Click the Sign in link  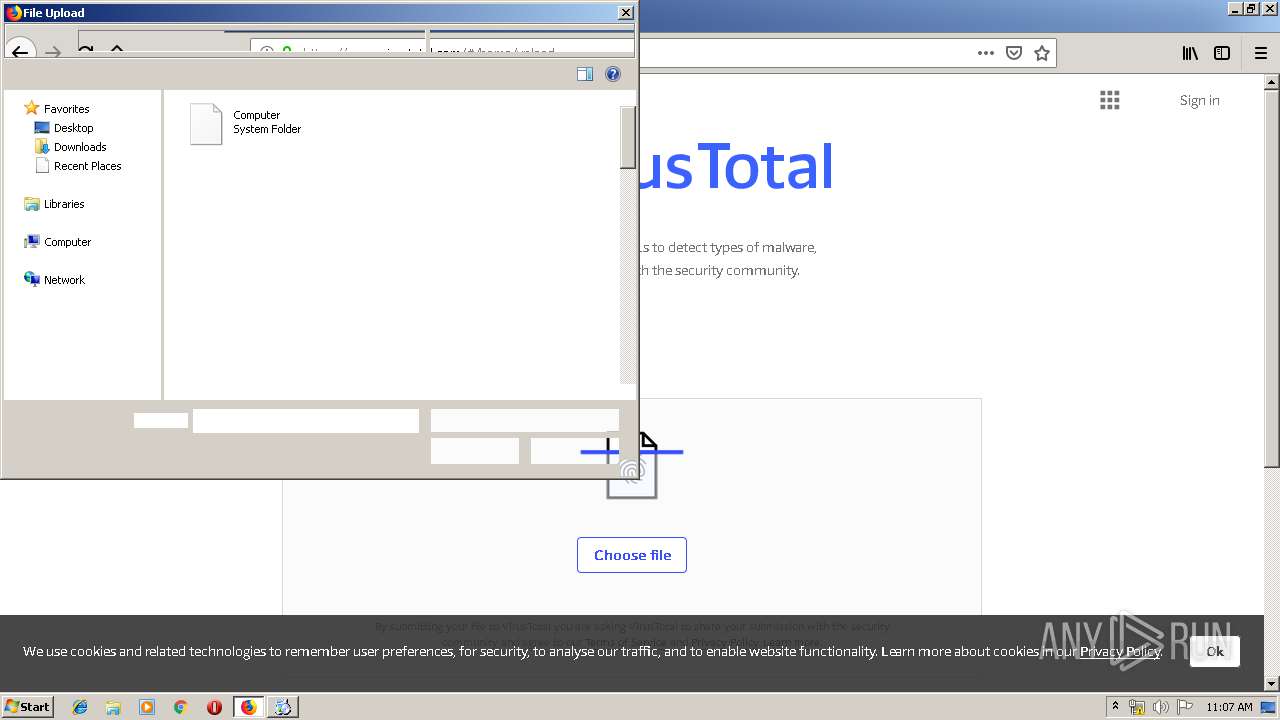tap(1199, 100)
